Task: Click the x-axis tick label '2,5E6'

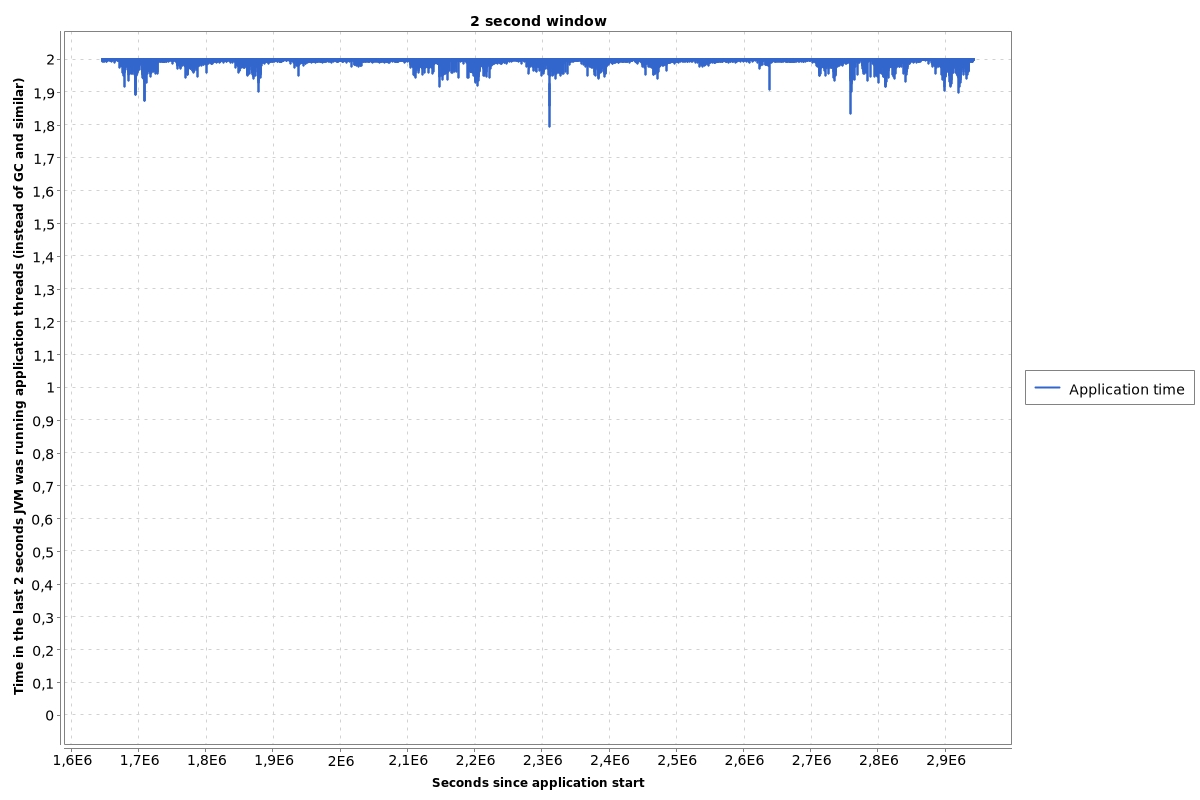Action: 677,761
